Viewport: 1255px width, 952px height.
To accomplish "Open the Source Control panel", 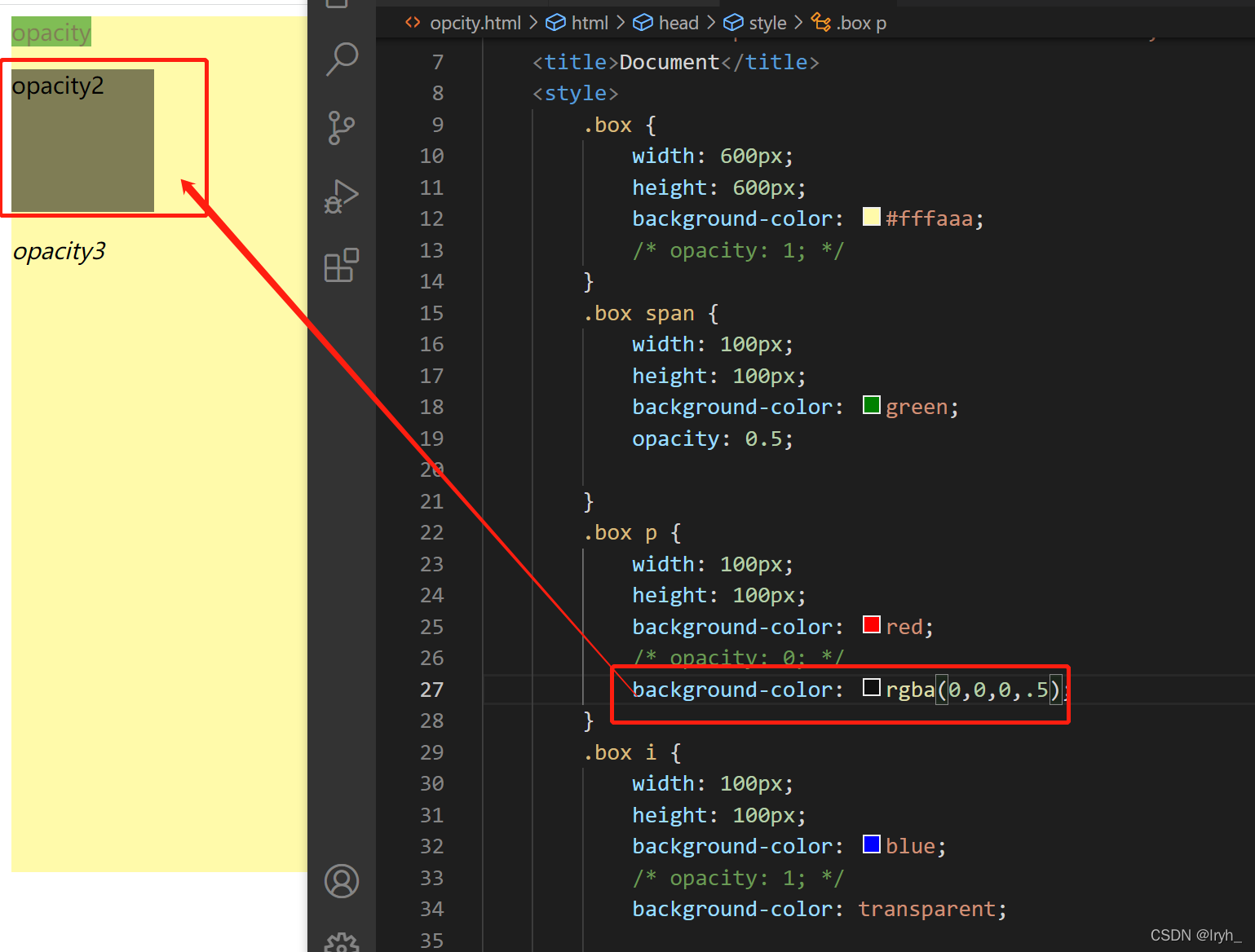I will (342, 128).
